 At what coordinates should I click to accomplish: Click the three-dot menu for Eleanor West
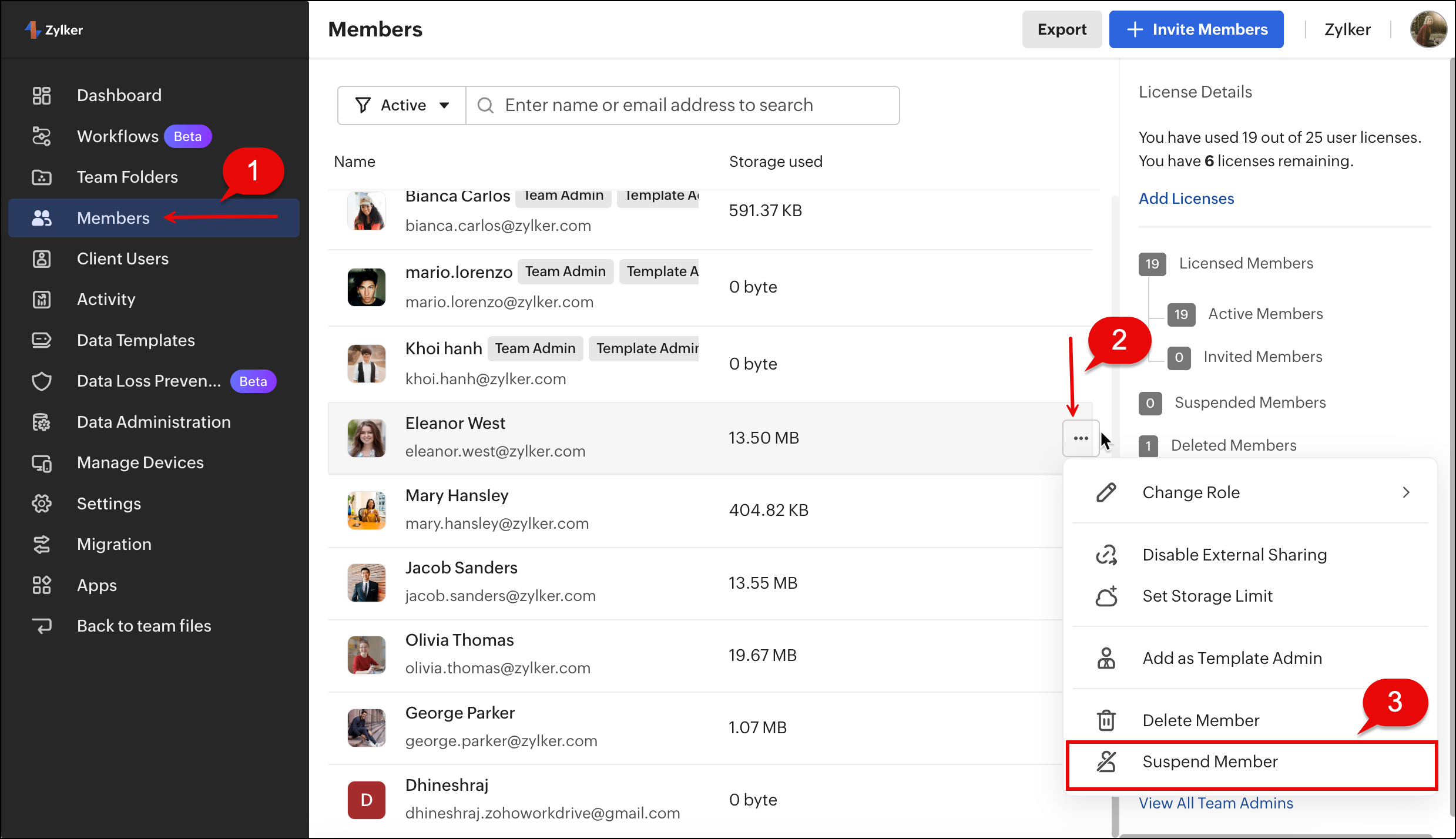pos(1081,438)
